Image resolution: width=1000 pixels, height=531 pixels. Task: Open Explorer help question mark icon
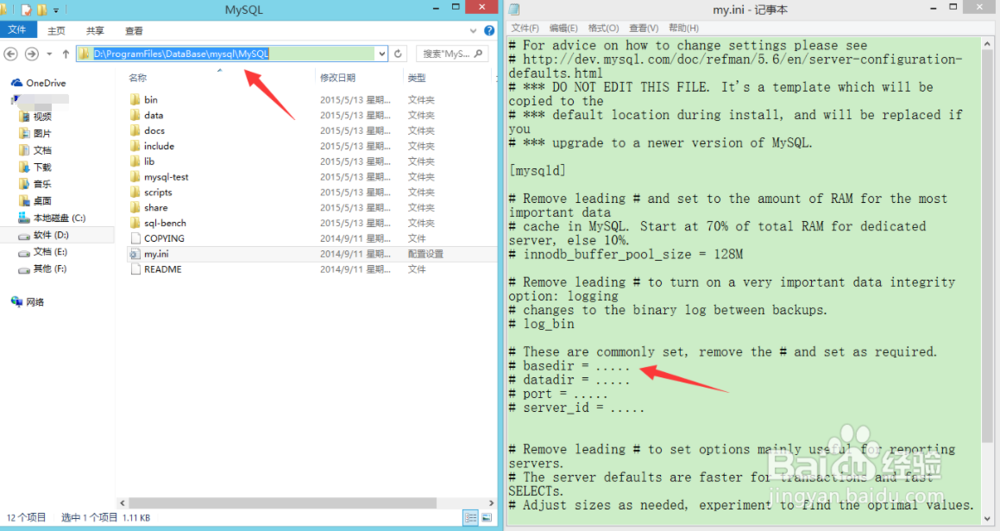489,31
